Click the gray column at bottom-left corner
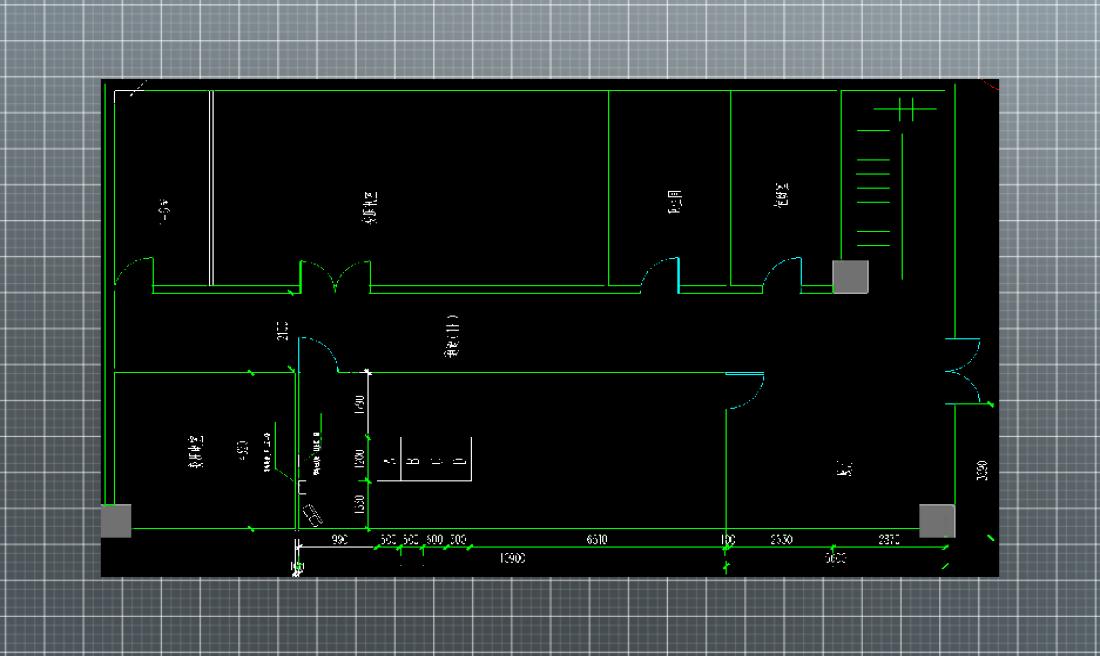 click(x=115, y=520)
